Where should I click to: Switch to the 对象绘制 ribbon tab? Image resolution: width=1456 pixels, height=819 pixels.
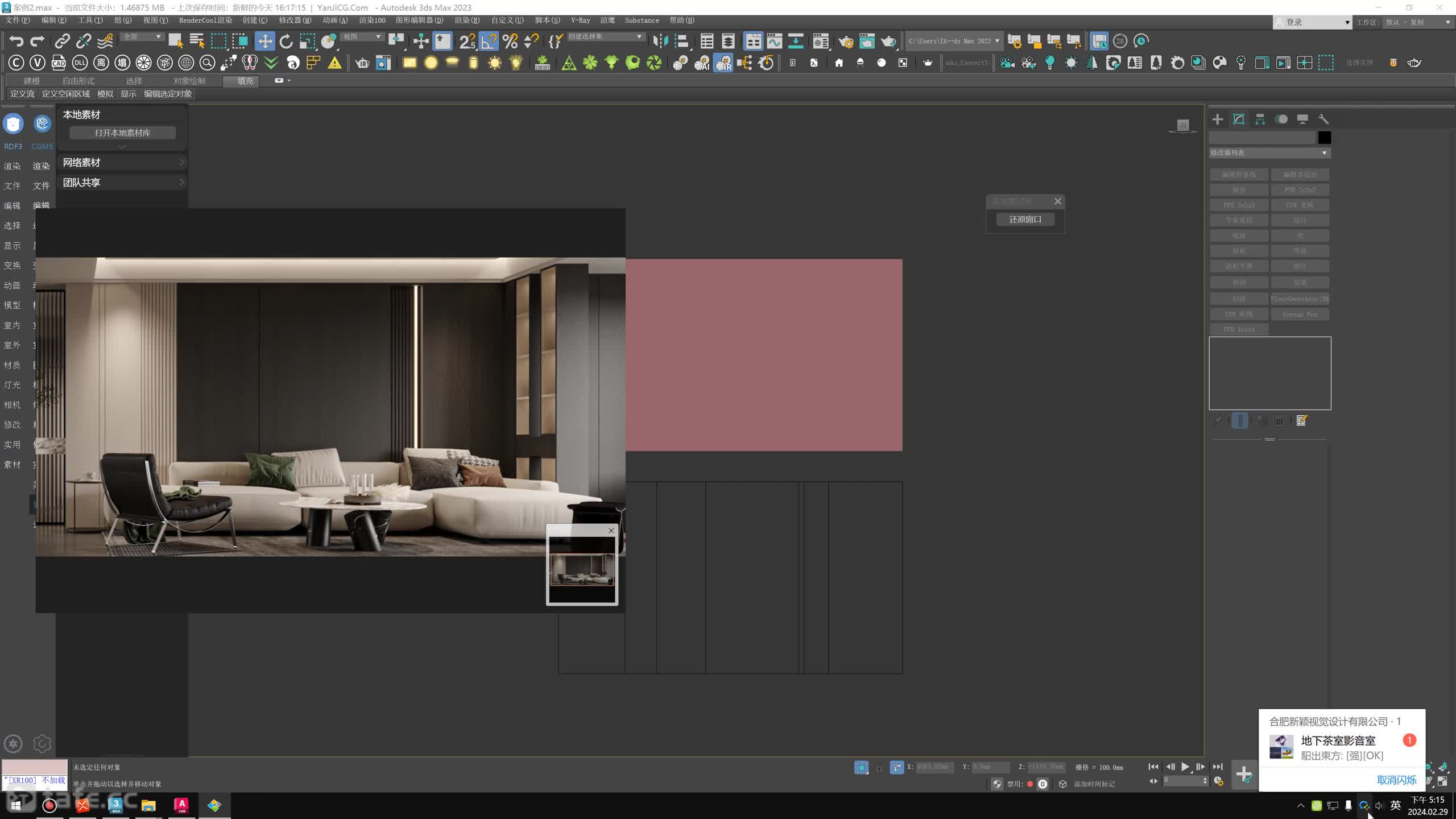(x=189, y=81)
